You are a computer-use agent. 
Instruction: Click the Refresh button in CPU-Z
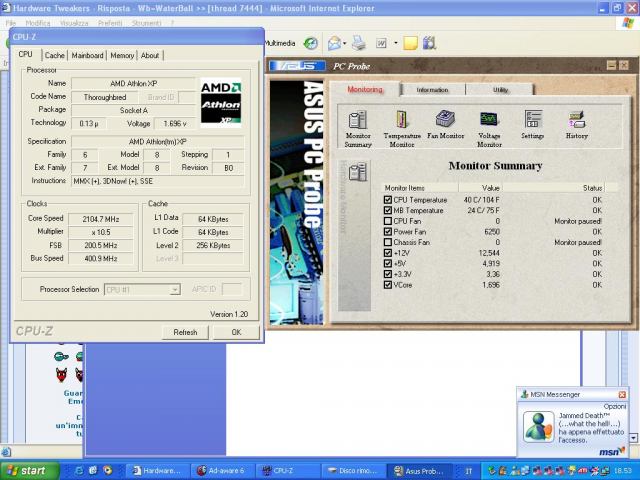coord(185,332)
